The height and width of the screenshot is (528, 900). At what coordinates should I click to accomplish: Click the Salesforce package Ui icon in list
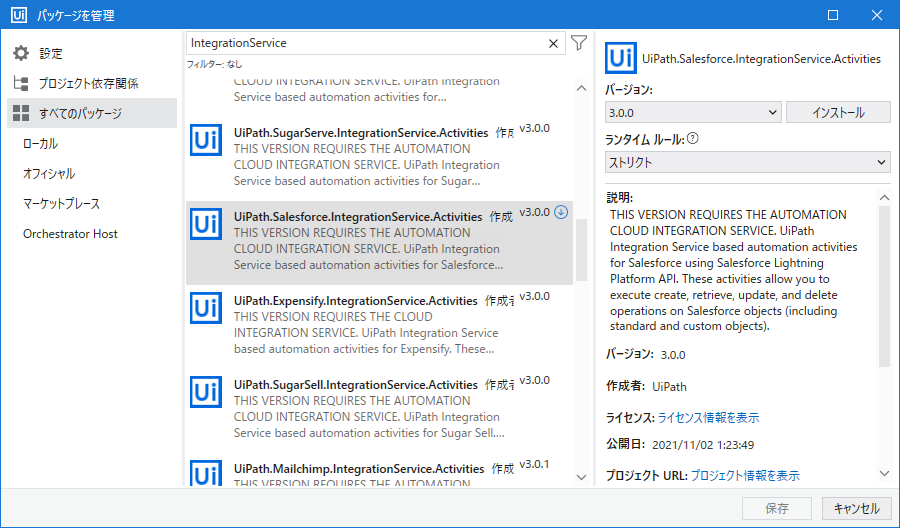[x=206, y=224]
